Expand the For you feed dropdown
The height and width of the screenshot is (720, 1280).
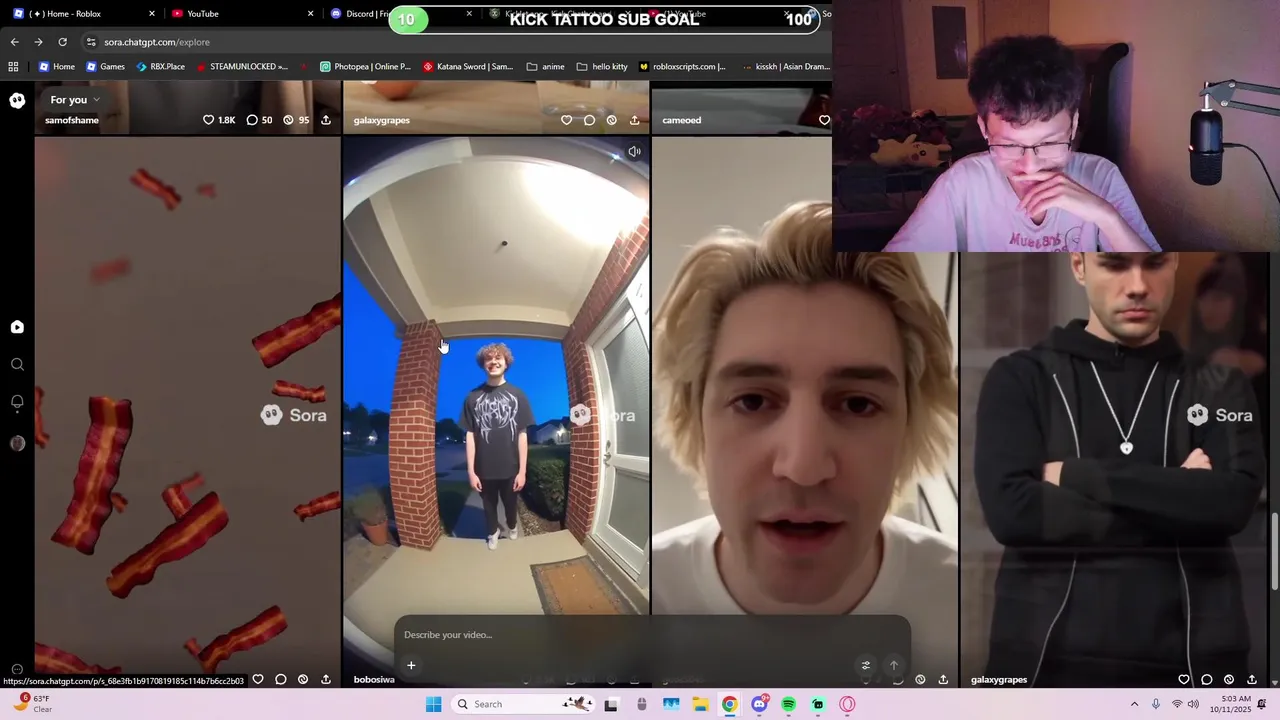point(75,100)
